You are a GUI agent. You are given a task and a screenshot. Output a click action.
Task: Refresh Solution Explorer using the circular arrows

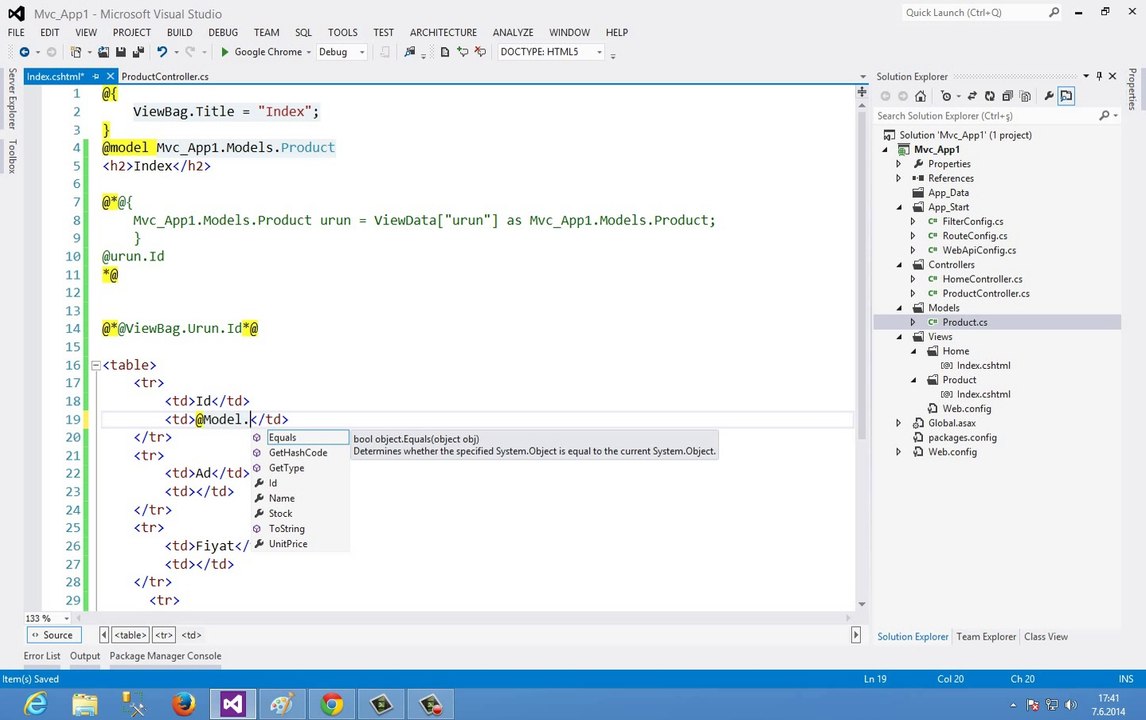(990, 96)
